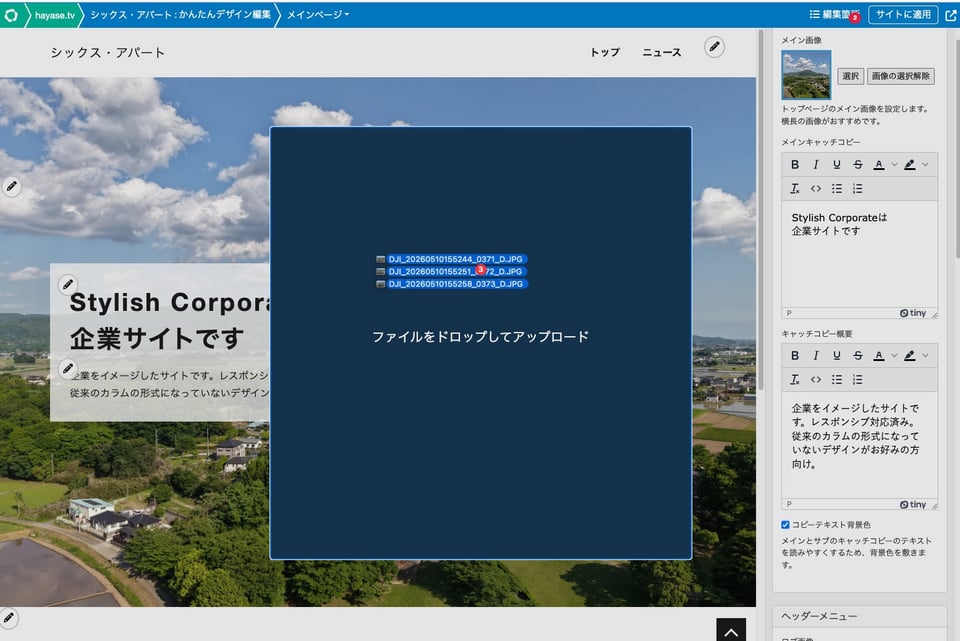Toggle Underline in メインキャッチコピー editor
960x641 pixels.
point(836,164)
